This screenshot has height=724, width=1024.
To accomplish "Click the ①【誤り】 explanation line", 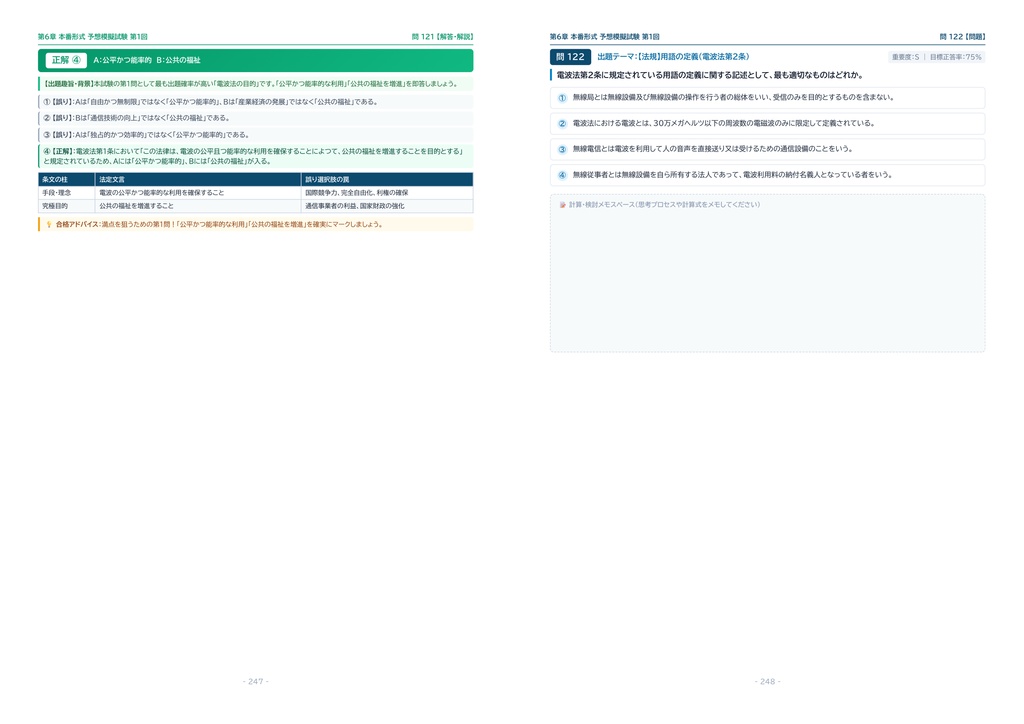I will pos(255,102).
